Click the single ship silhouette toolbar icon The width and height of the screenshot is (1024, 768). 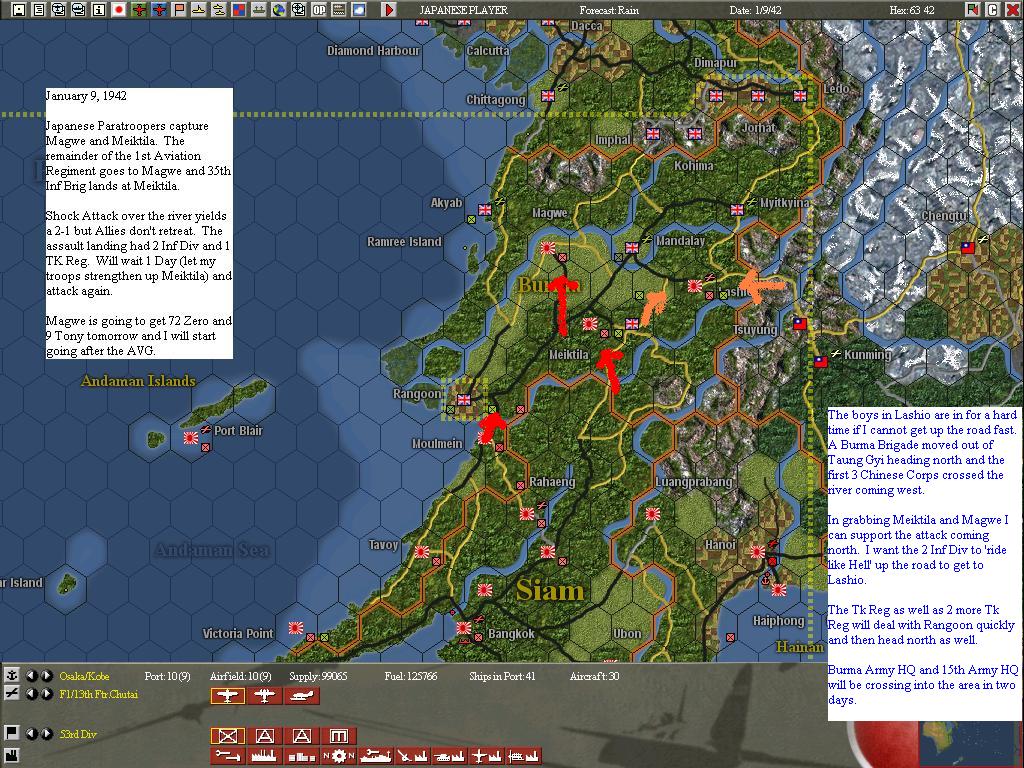tap(199, 10)
